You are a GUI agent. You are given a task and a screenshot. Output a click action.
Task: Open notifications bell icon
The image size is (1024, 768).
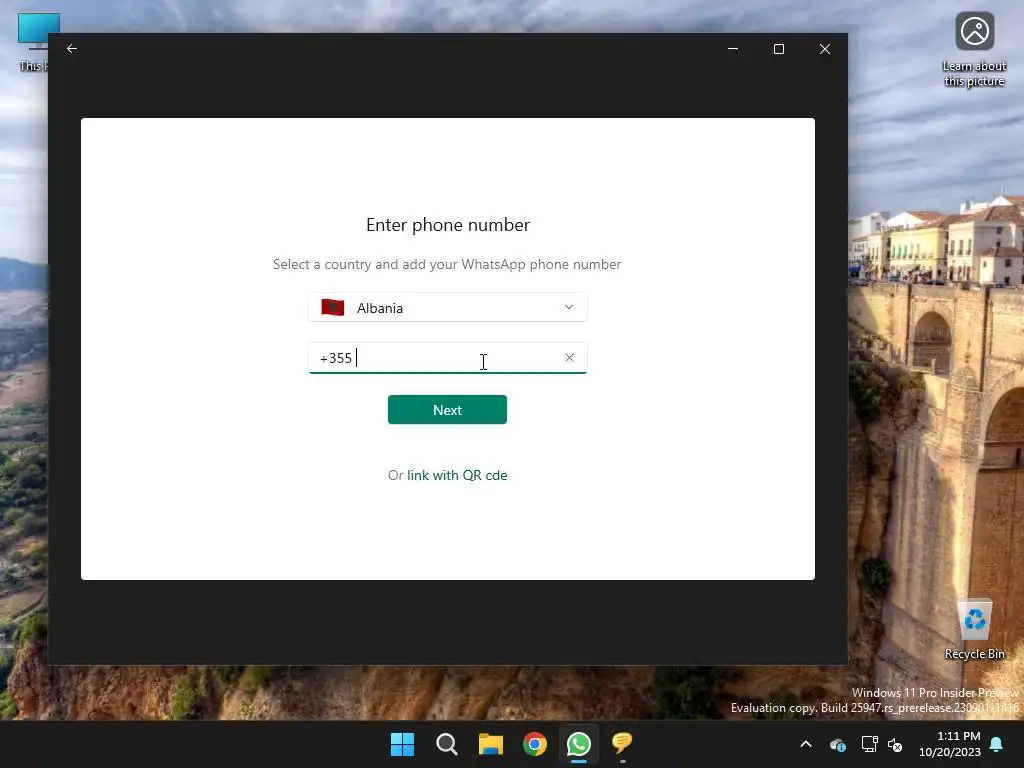[x=997, y=744]
